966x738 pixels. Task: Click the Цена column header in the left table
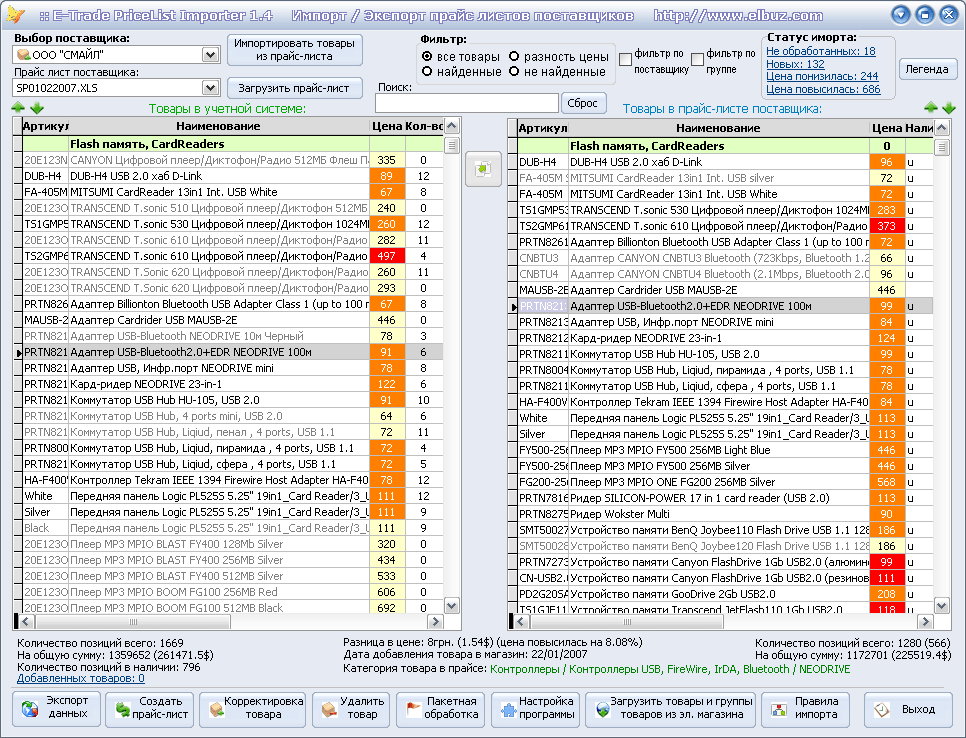(x=386, y=126)
